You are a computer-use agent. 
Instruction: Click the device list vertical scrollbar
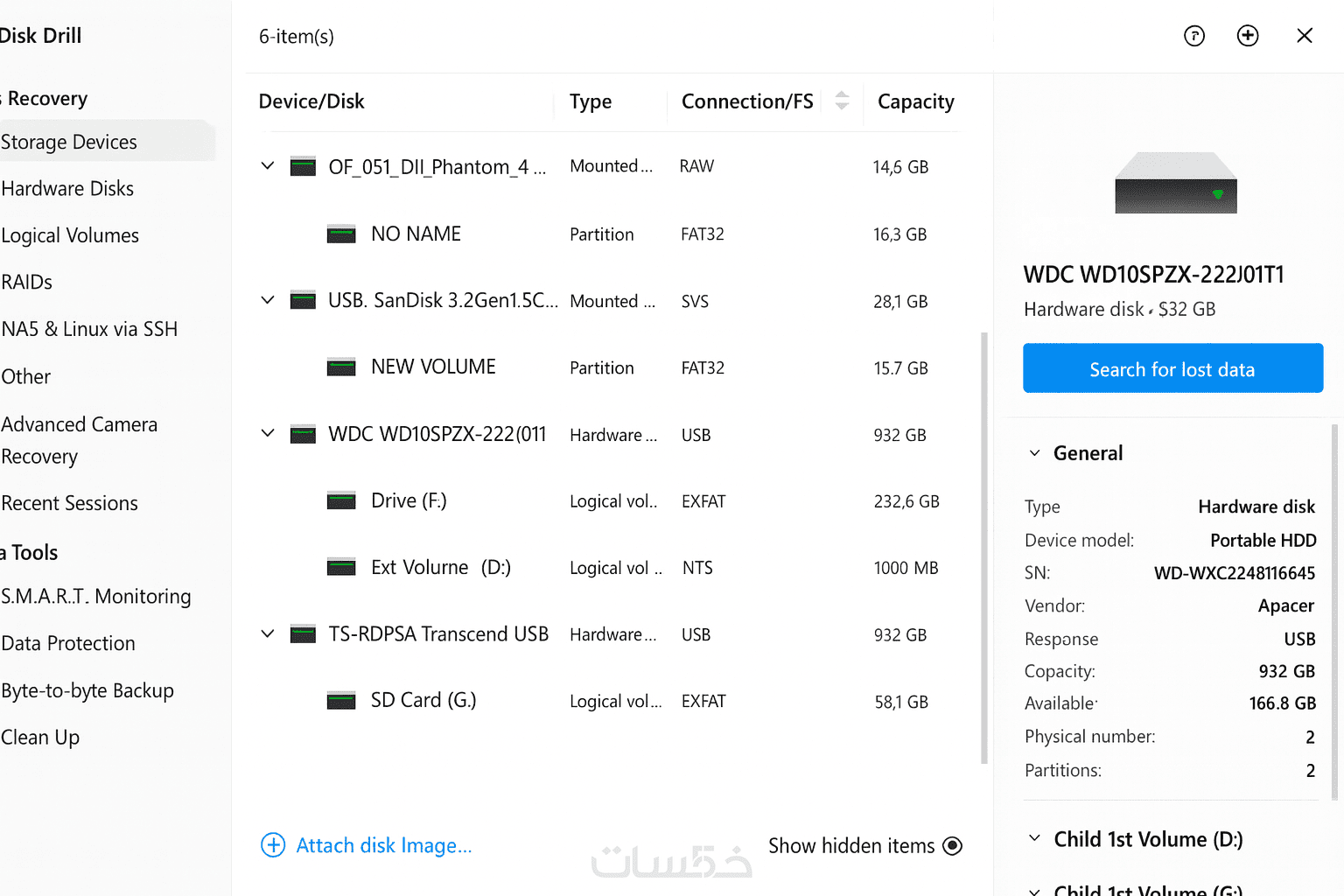pyautogui.click(x=984, y=548)
